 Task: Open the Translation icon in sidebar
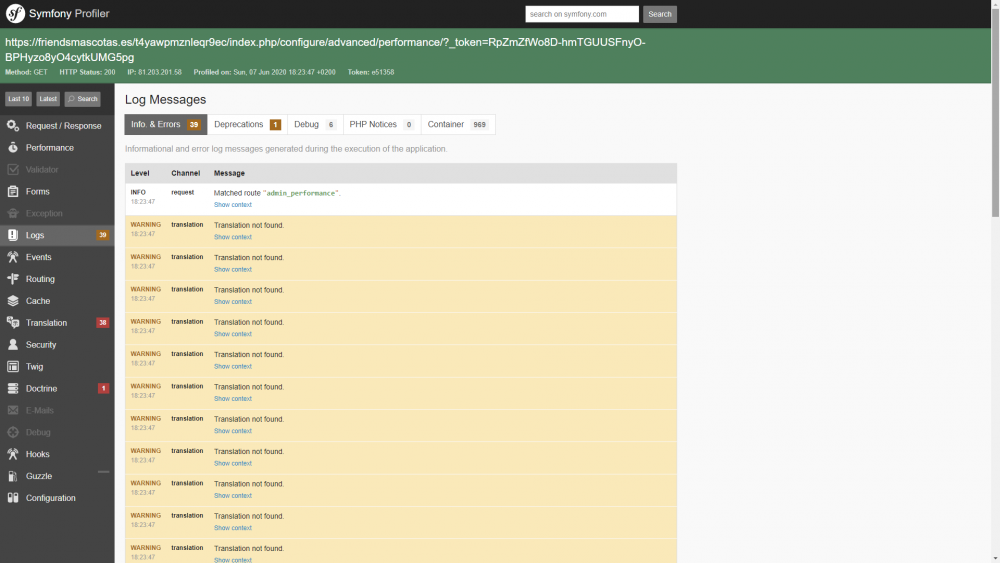[13, 323]
